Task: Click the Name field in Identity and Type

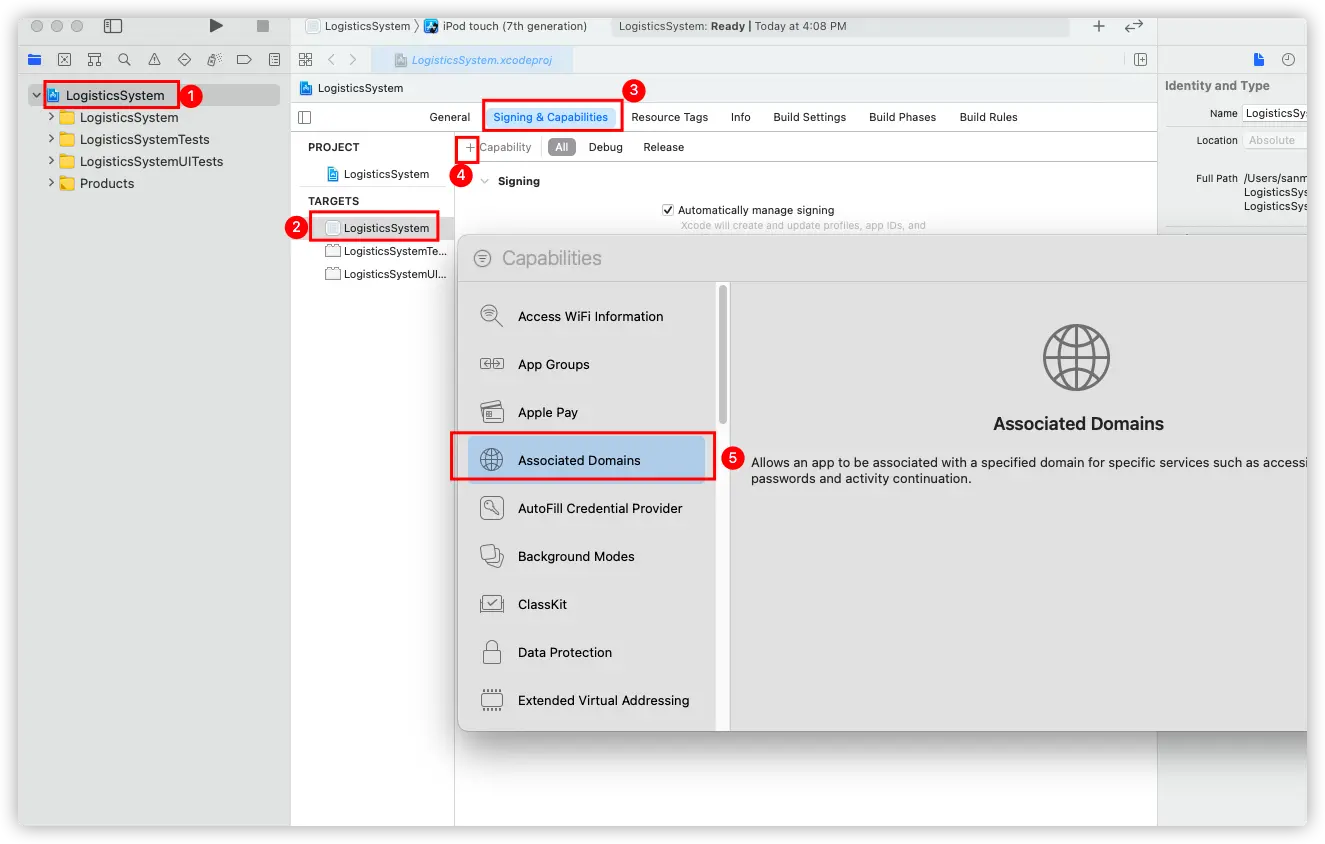Action: 1275,113
